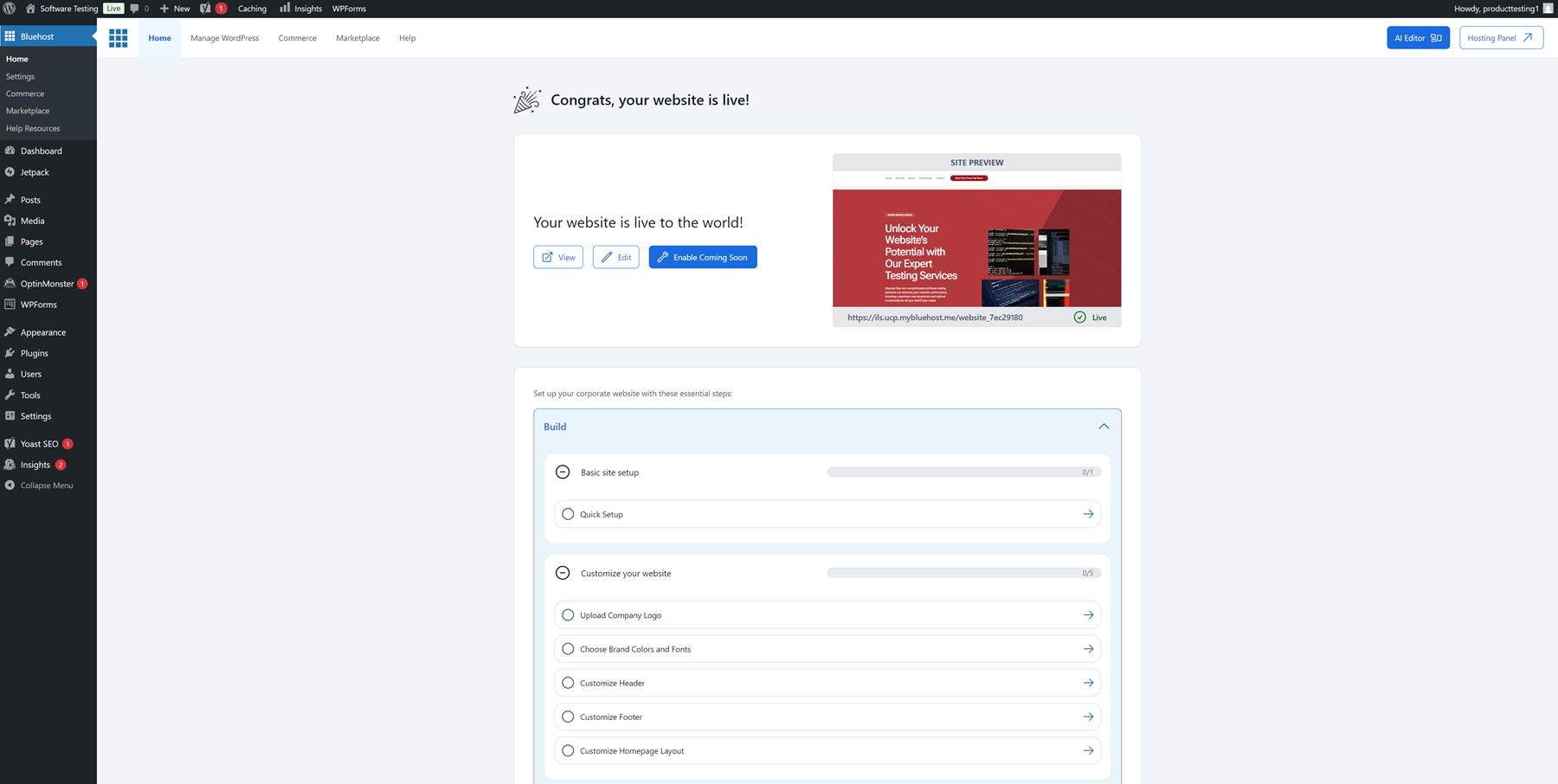
Task: Mark Upload Company Logo as complete
Action: (x=568, y=614)
